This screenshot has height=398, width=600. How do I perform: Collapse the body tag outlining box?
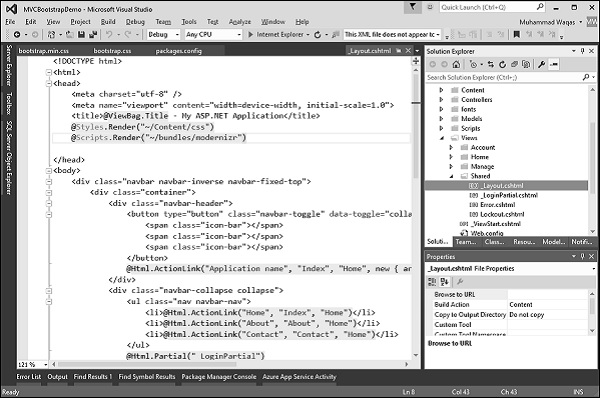(x=49, y=171)
